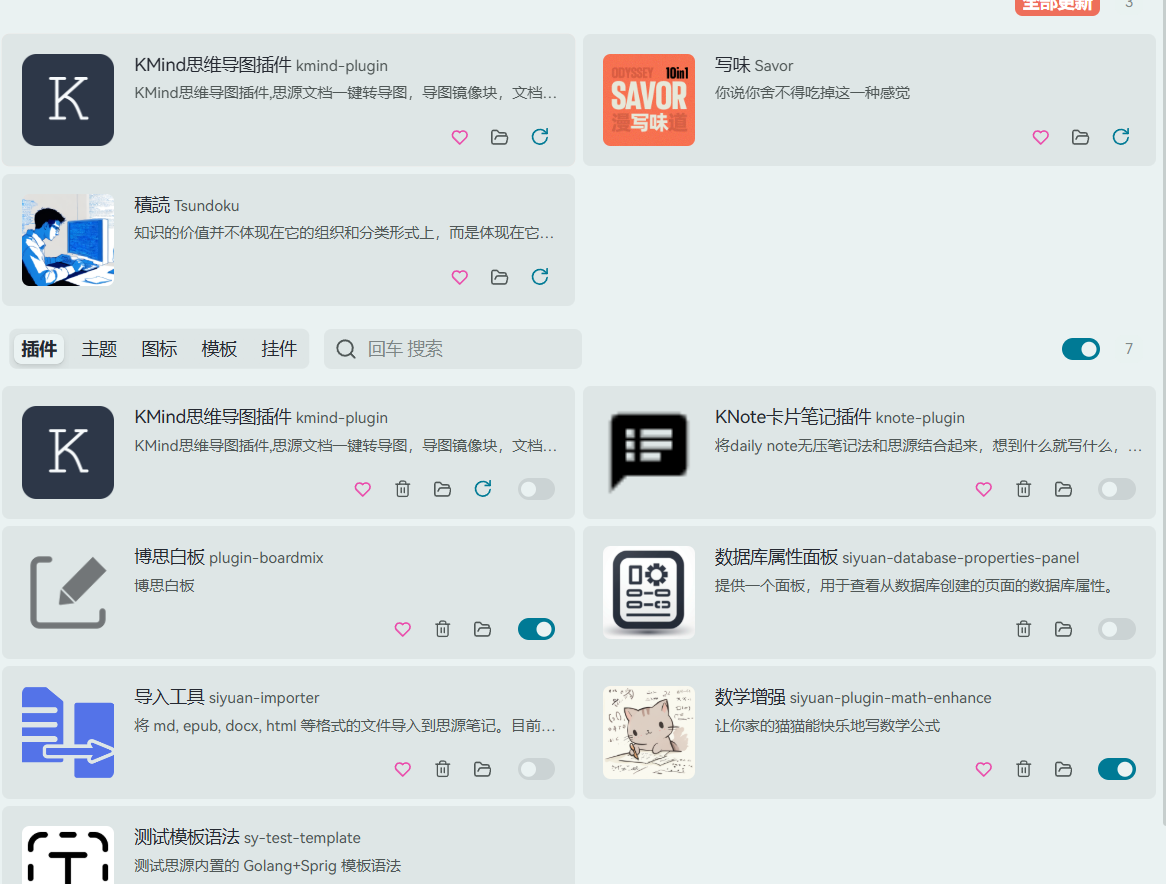Image resolution: width=1166 pixels, height=884 pixels.
Task: Open 博思白板 pencil edit thumbnail
Action: (68, 593)
